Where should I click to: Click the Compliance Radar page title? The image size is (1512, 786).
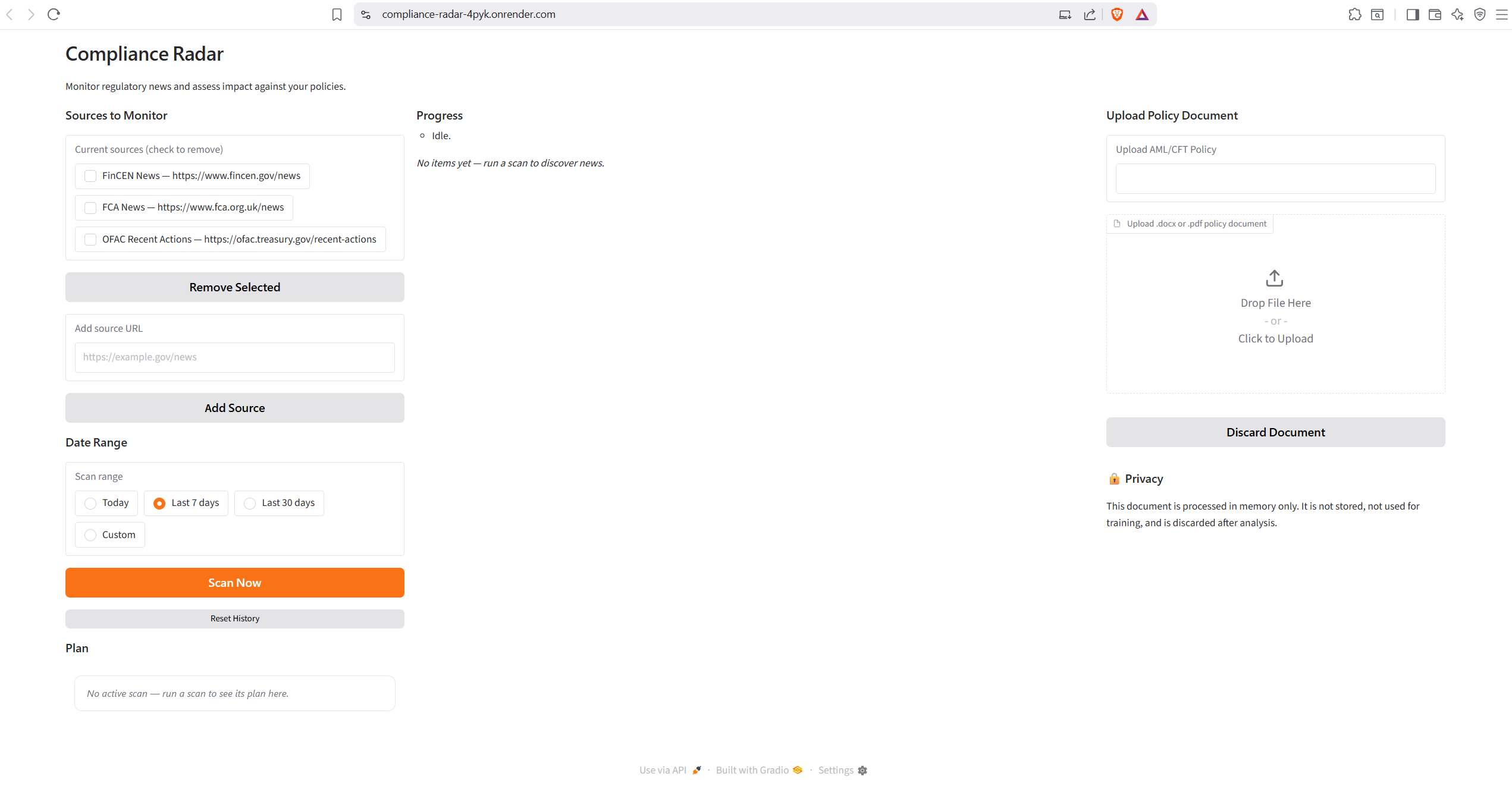[x=145, y=54]
